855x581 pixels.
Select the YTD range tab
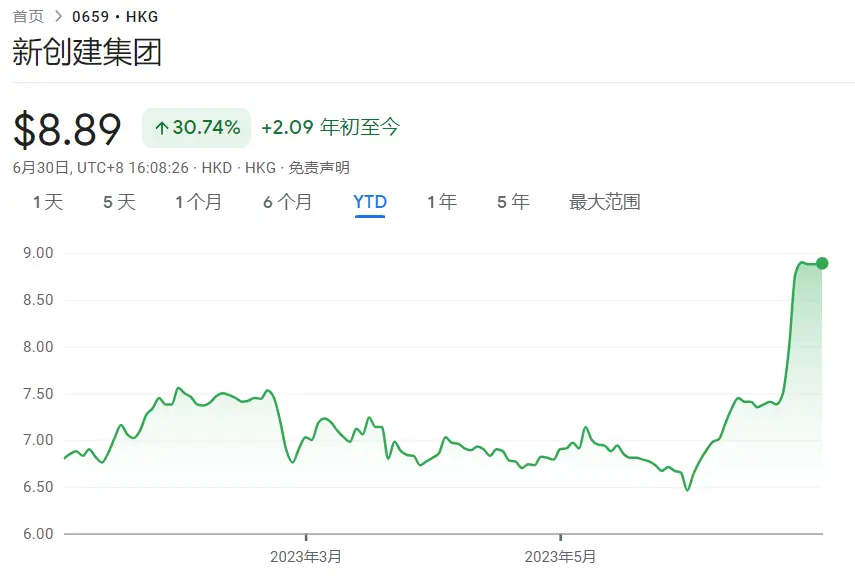pyautogui.click(x=370, y=202)
